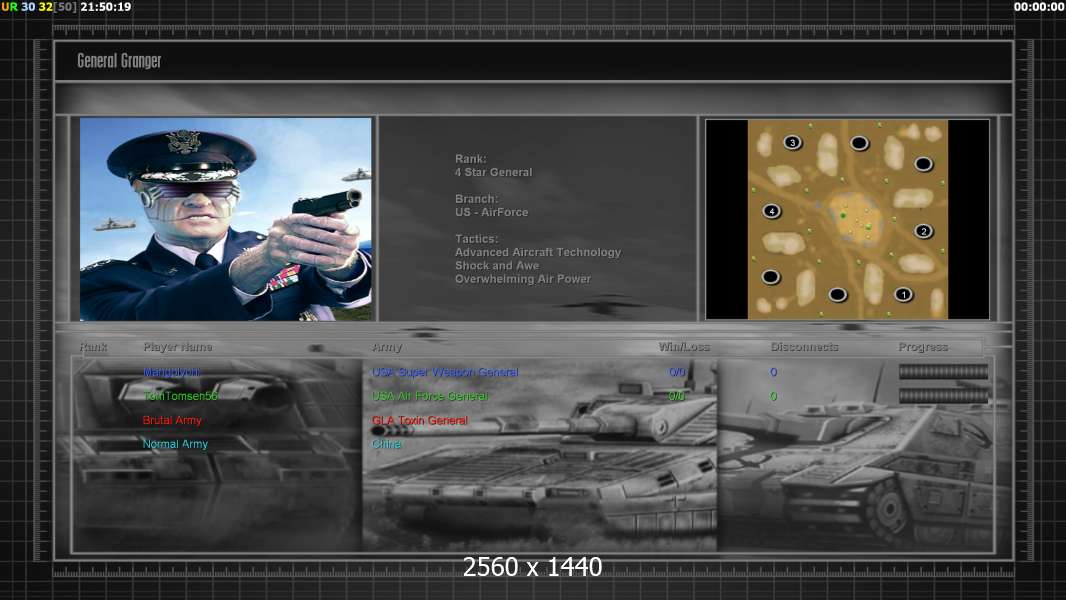Click the "[50]" value in the overlay
Screen dimensions: 1066x600
tap(65, 7)
